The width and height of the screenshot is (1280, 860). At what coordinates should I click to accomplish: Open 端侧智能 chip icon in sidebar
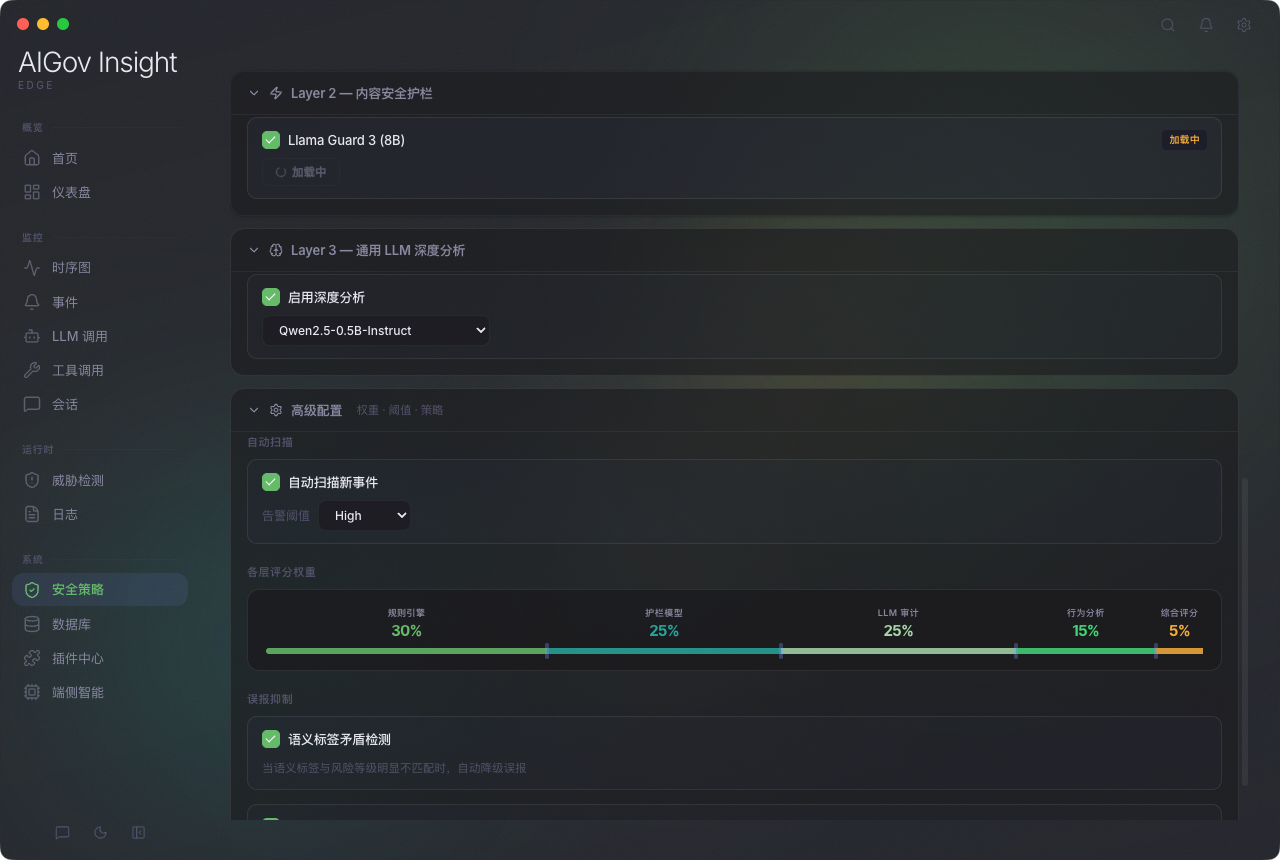tap(32, 692)
